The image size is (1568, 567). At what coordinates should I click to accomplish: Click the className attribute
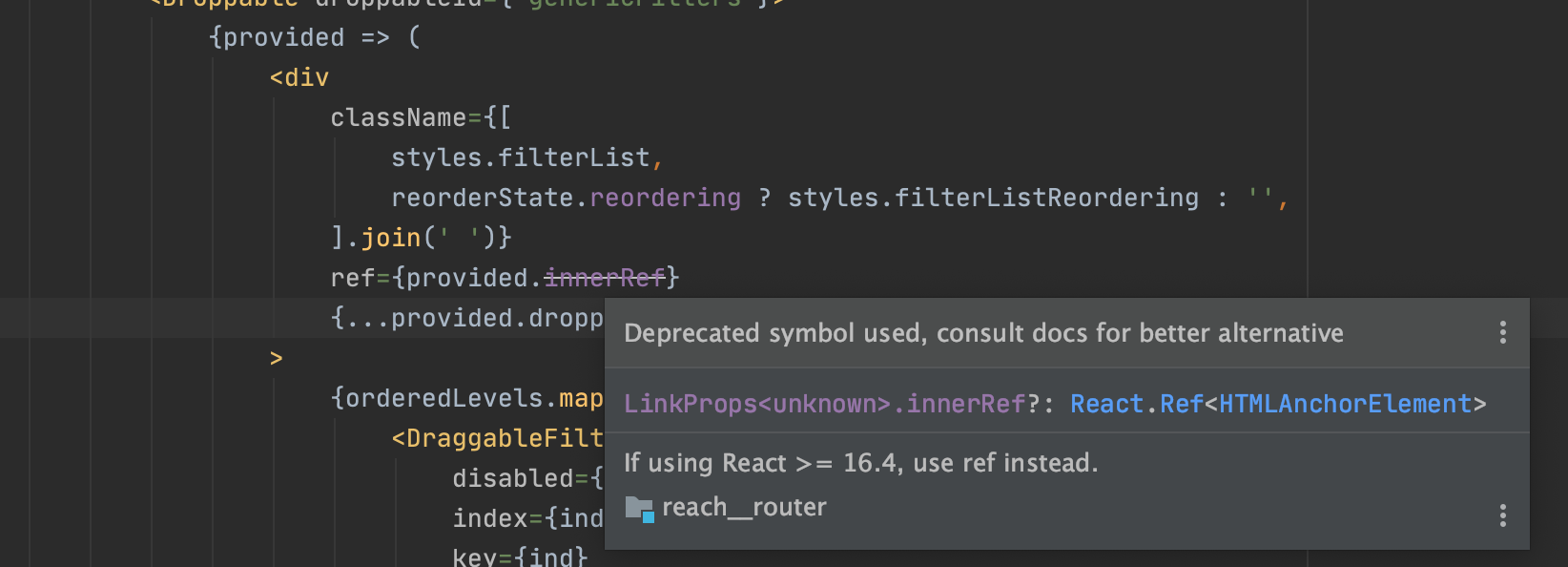click(399, 117)
